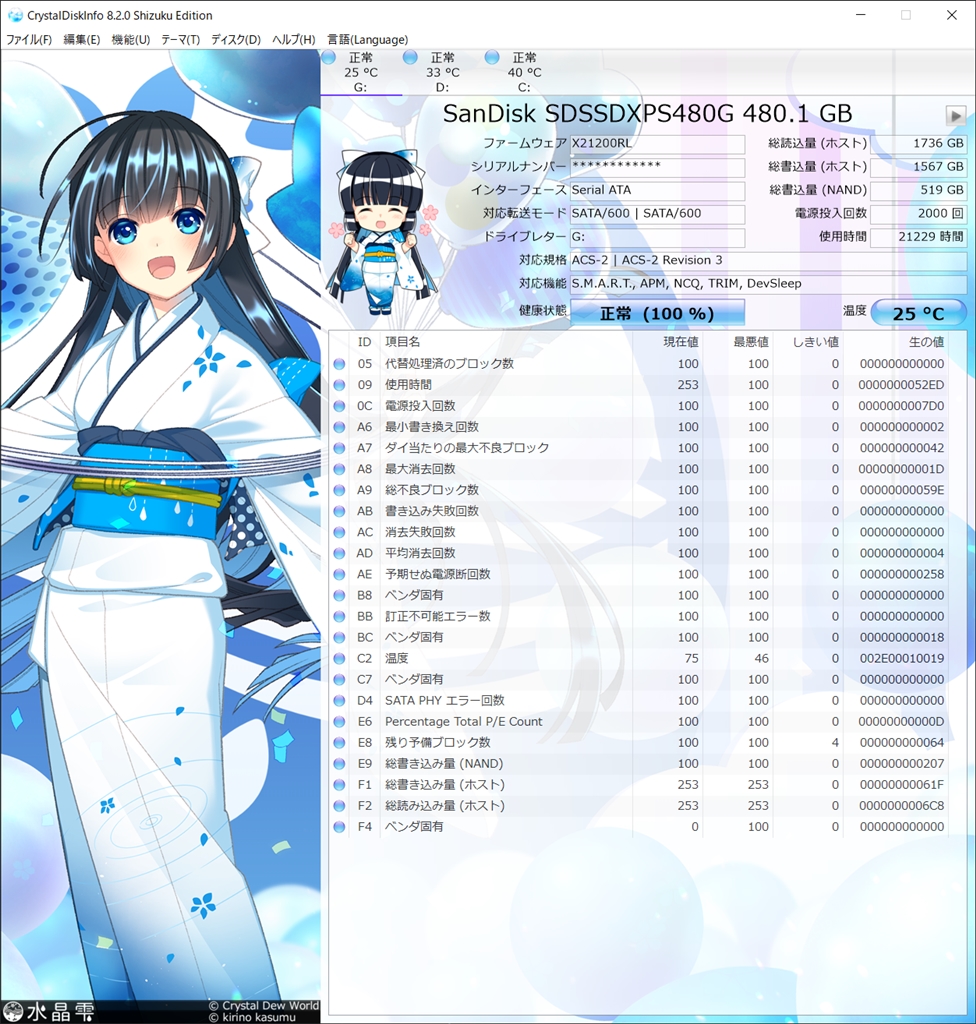Click the 25 °C temperature button
The image size is (976, 1024).
click(x=919, y=313)
